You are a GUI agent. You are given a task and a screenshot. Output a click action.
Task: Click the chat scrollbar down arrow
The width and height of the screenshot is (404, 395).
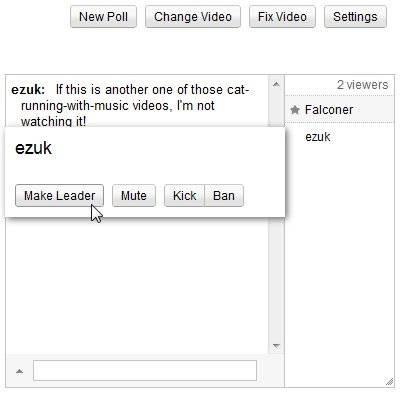click(276, 346)
